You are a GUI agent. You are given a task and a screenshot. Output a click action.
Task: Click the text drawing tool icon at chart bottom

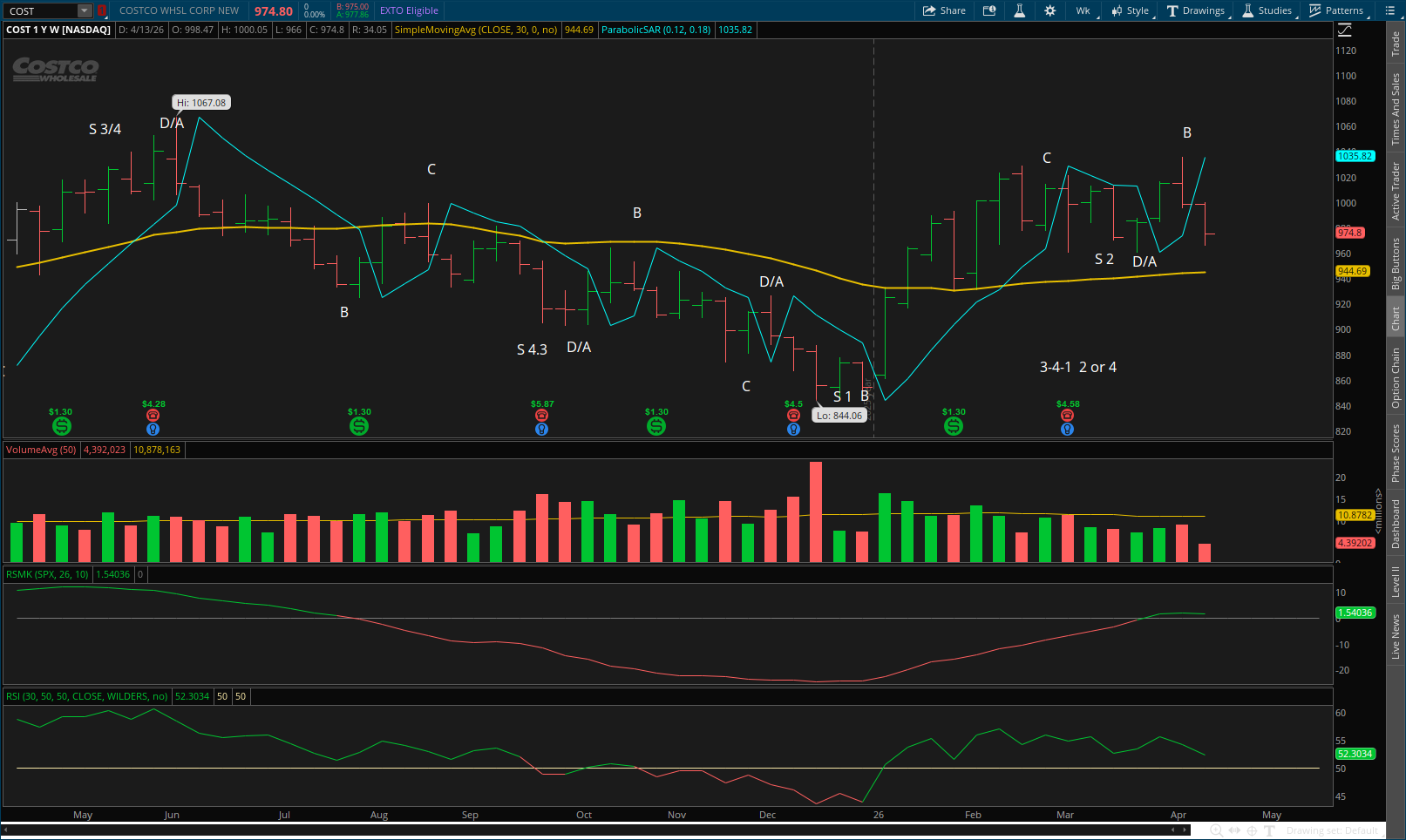(x=1269, y=830)
